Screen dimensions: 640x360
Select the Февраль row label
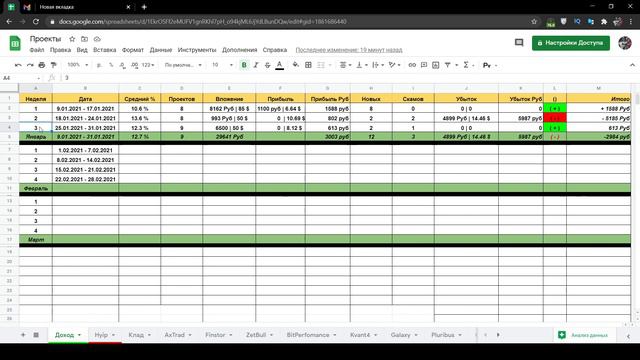[36, 188]
